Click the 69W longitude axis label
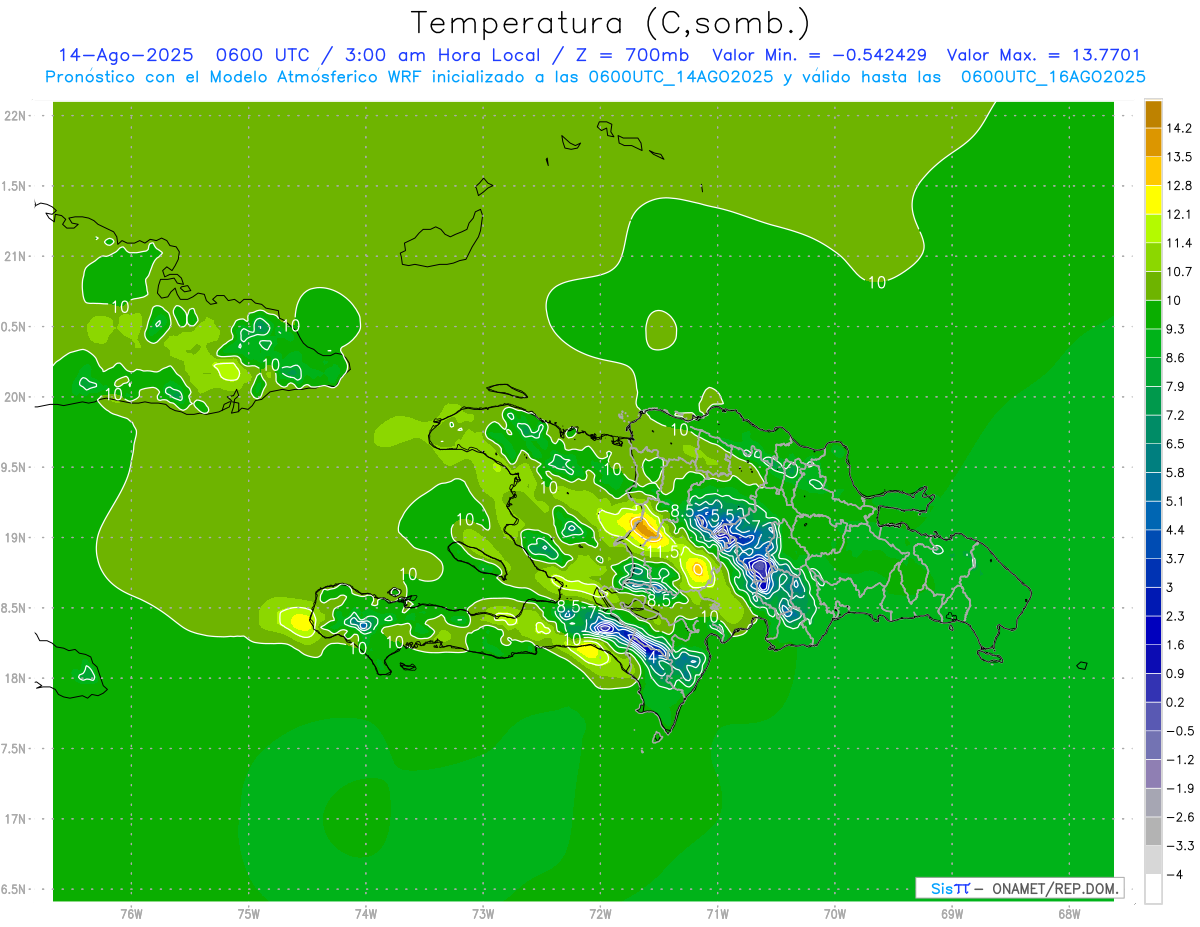The width and height of the screenshot is (1200, 927). point(951,913)
